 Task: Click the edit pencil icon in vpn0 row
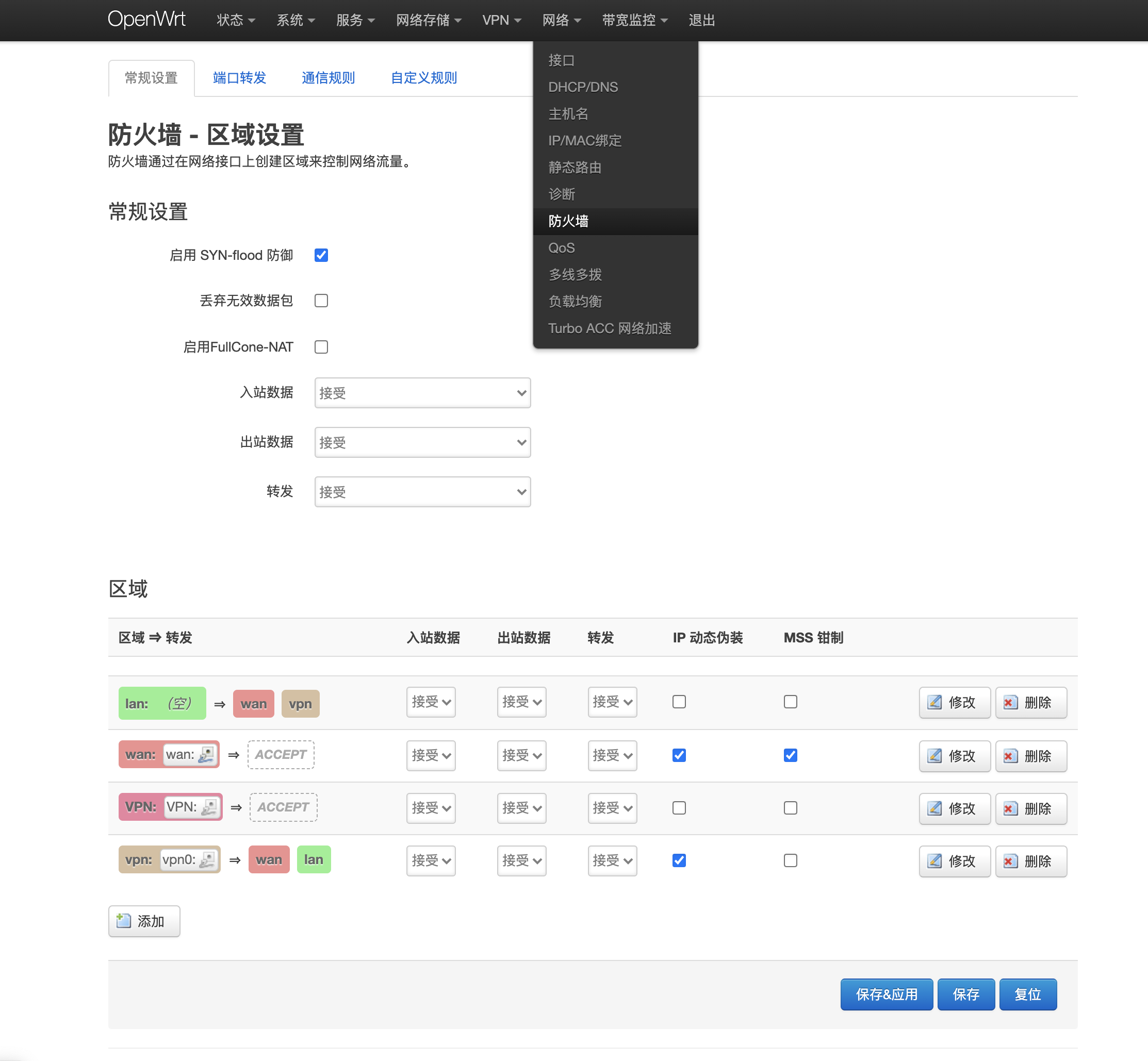934,860
